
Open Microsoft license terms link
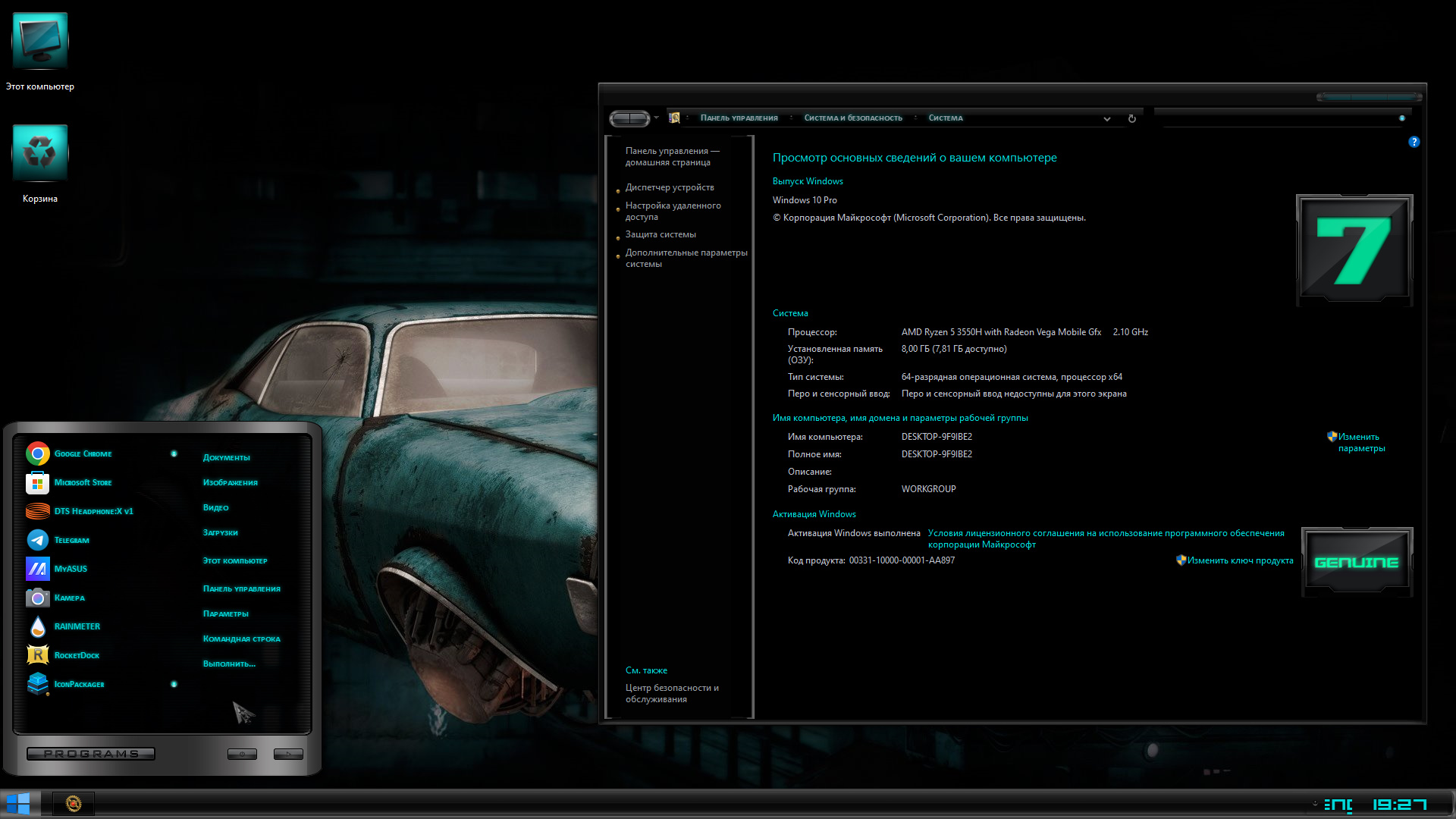tap(1106, 538)
